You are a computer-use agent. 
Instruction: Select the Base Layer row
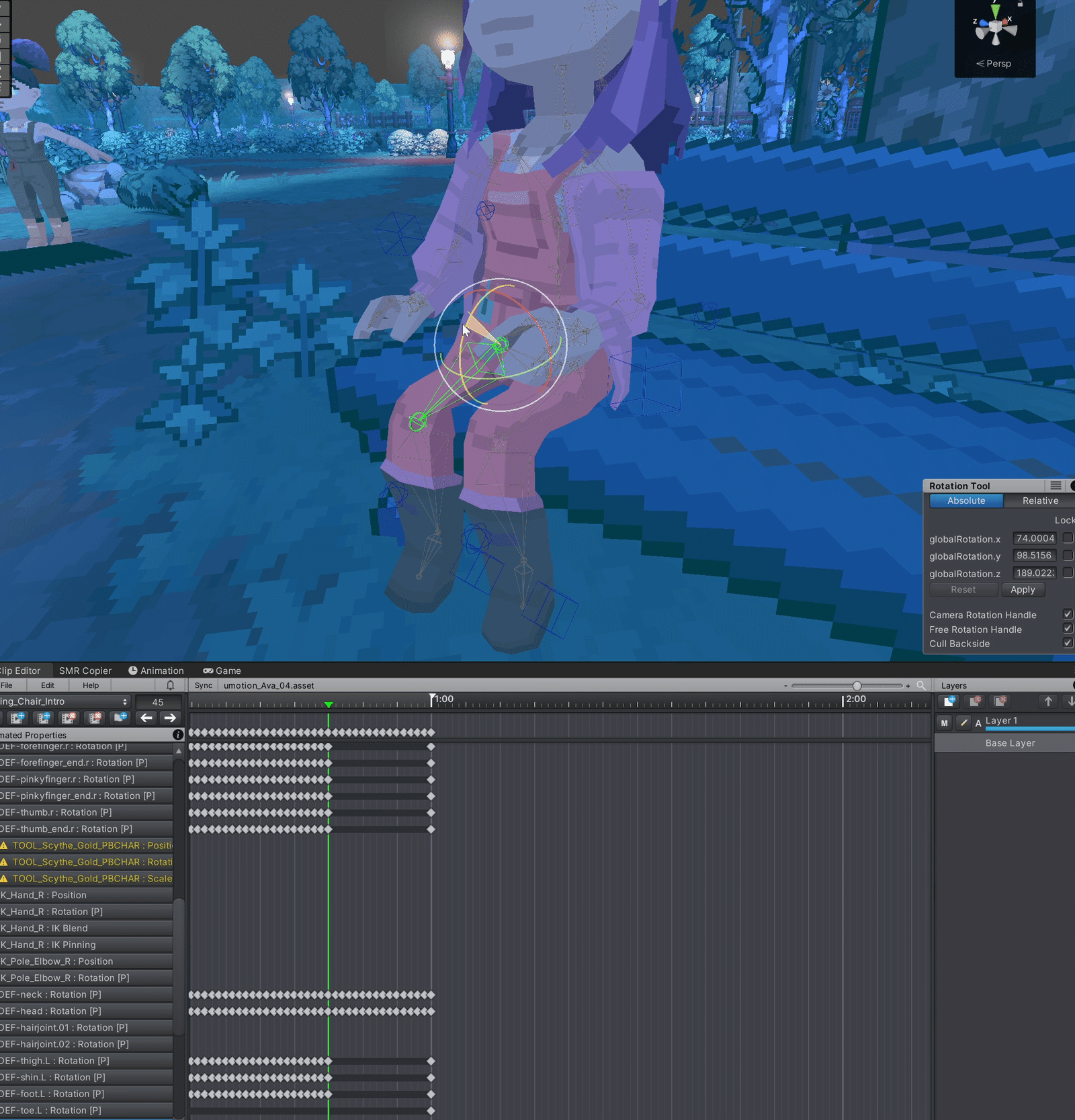pos(1005,742)
